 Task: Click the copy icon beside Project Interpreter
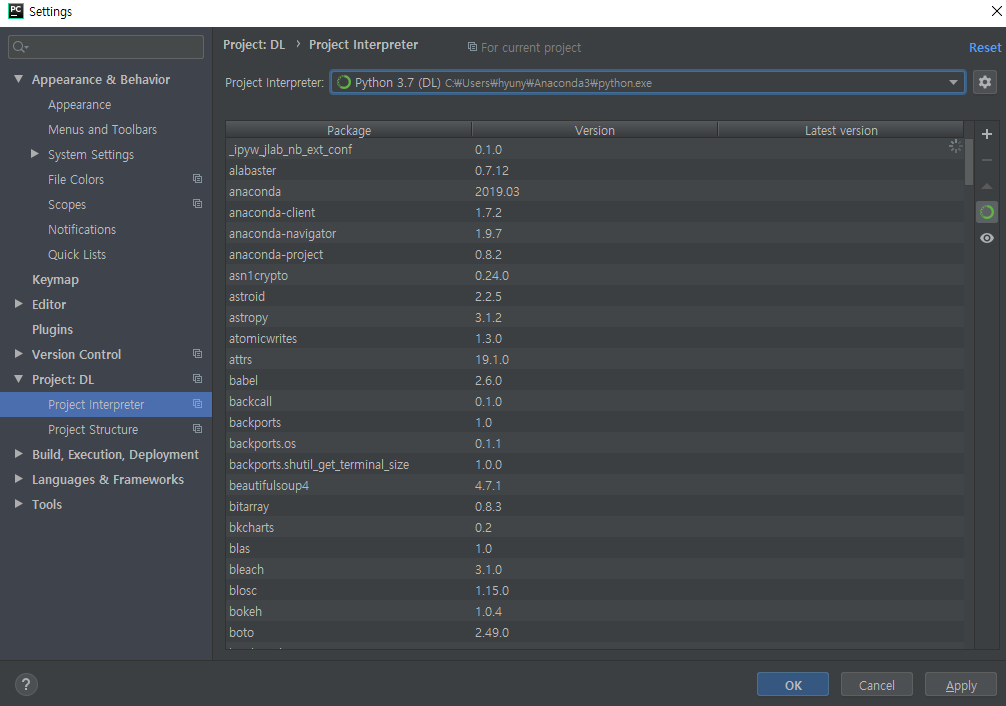click(x=198, y=404)
